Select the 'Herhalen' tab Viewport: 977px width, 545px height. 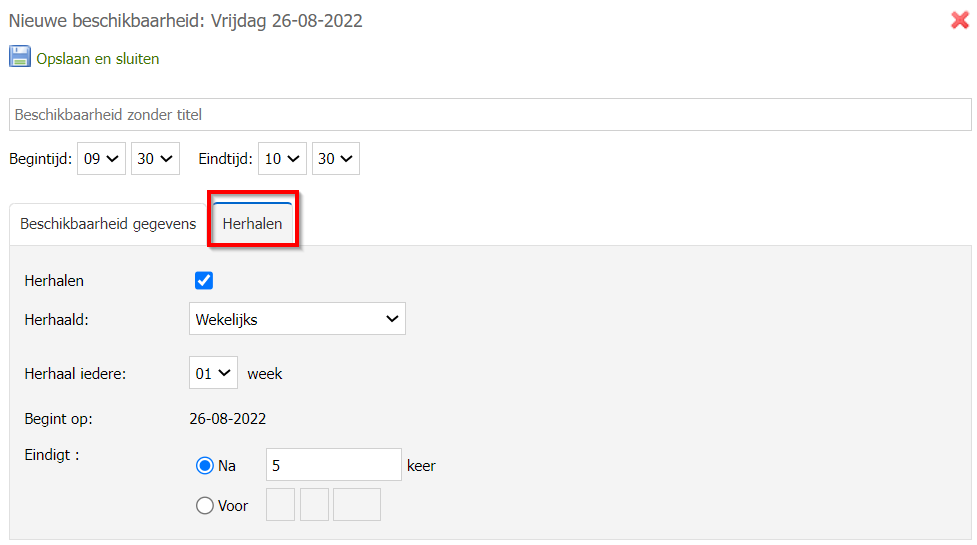tap(252, 224)
